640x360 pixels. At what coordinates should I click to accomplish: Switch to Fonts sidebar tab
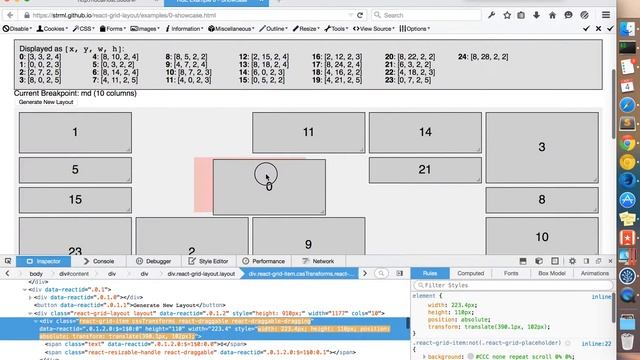pos(511,273)
